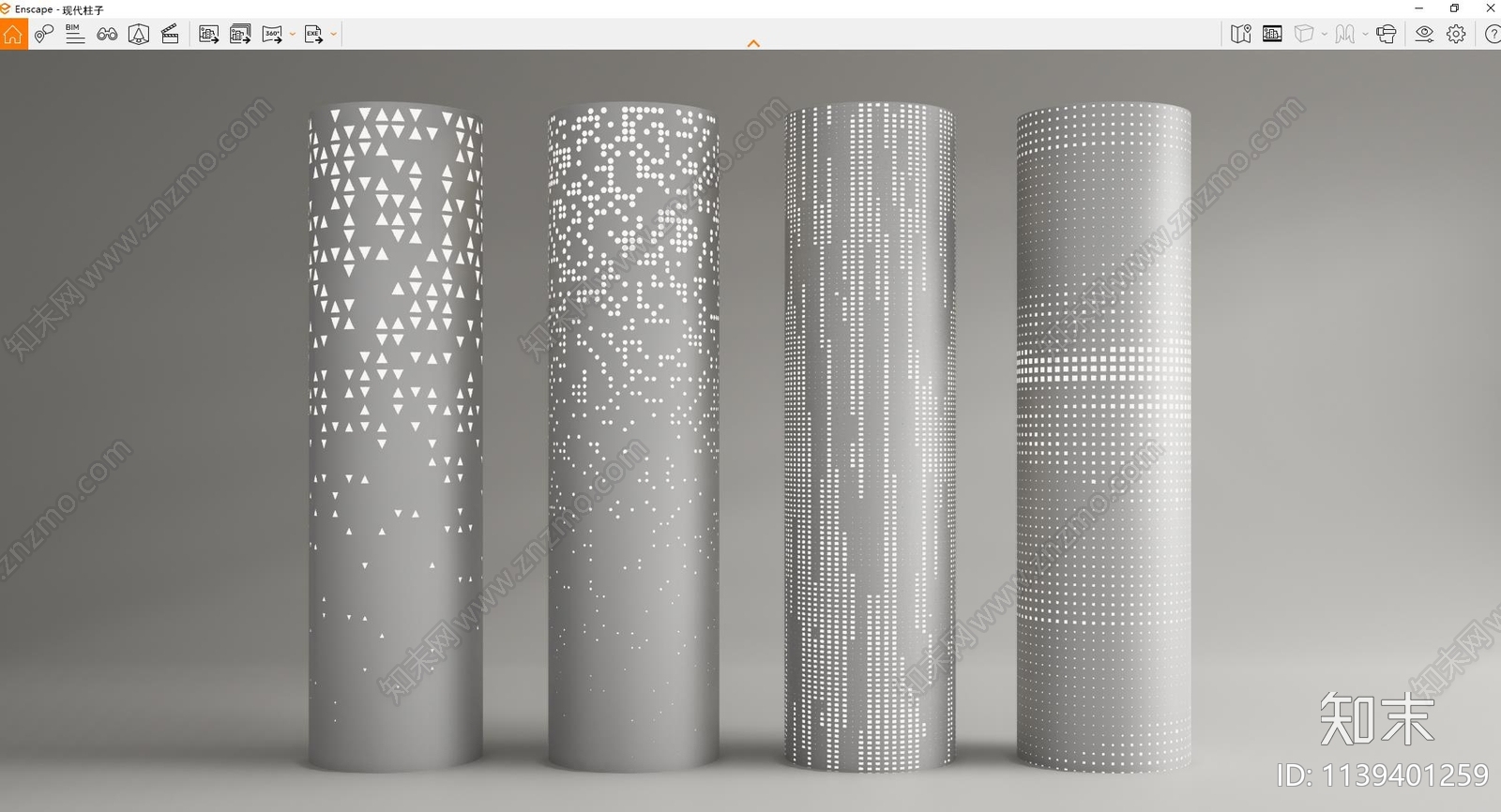Open the Enscape asset library (tree icon)

click(x=139, y=35)
